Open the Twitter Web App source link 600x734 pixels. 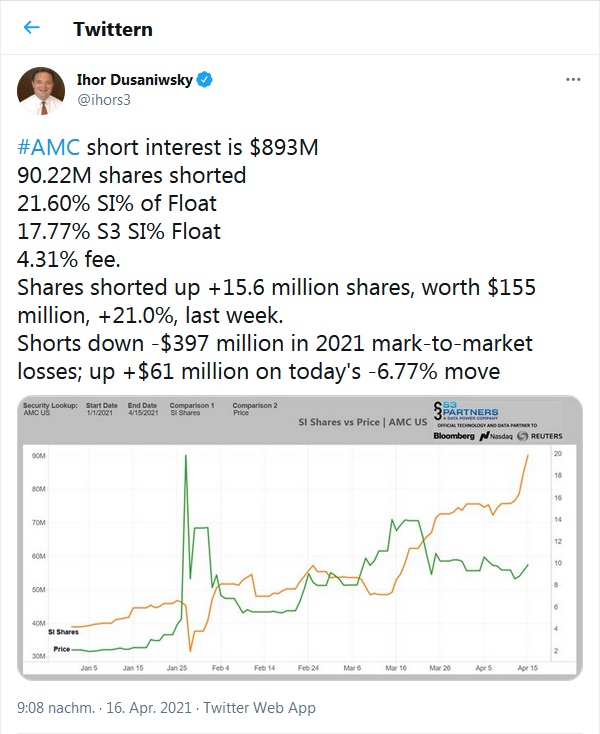coord(259,707)
